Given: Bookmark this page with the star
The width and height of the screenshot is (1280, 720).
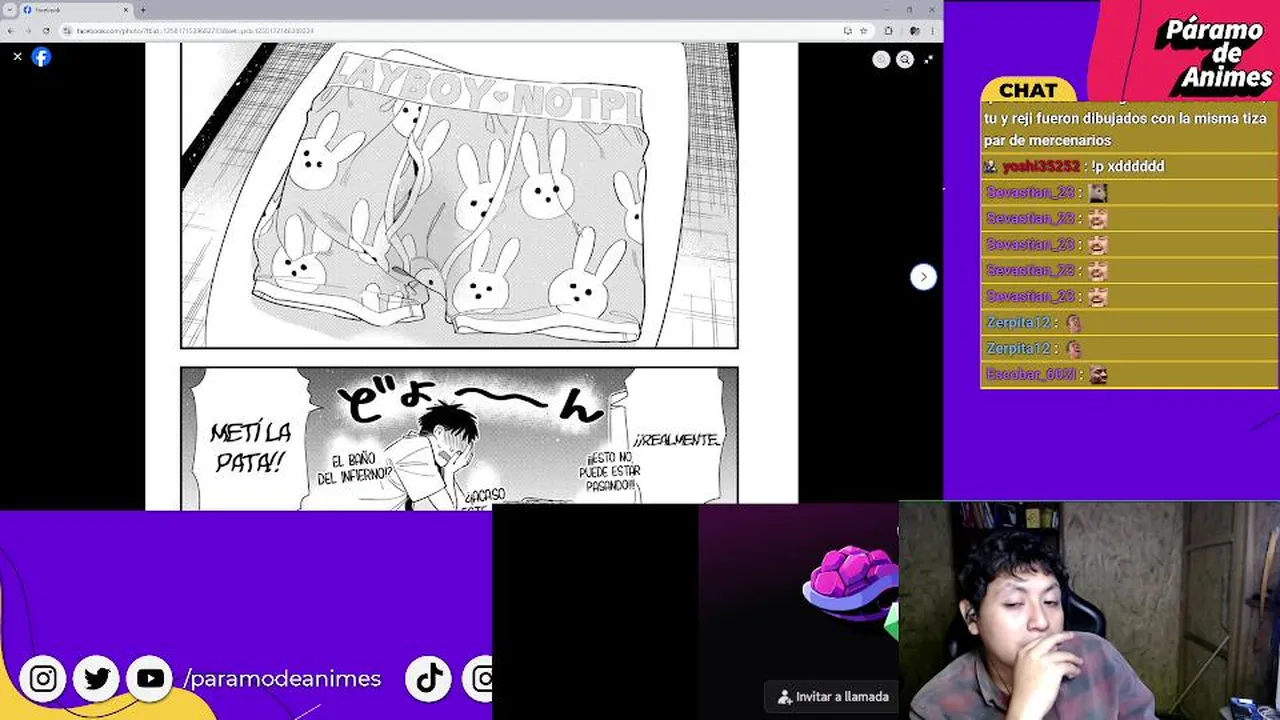Looking at the screenshot, I should (x=864, y=31).
